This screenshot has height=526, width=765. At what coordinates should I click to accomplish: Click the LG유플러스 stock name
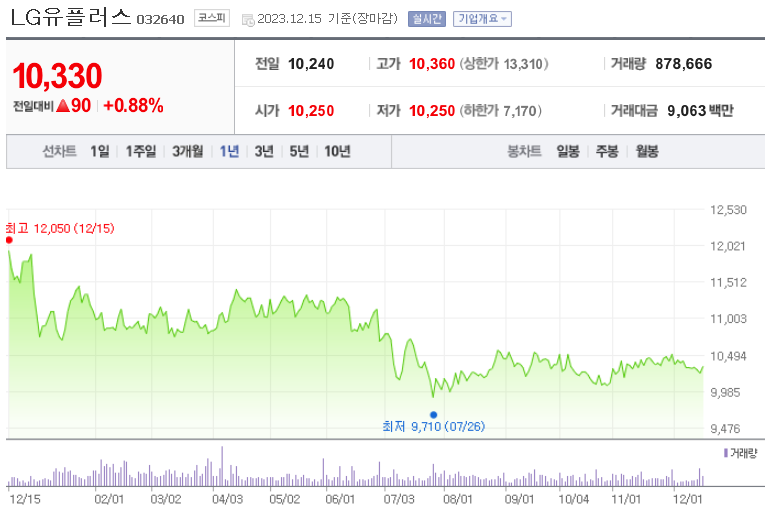pos(71,18)
